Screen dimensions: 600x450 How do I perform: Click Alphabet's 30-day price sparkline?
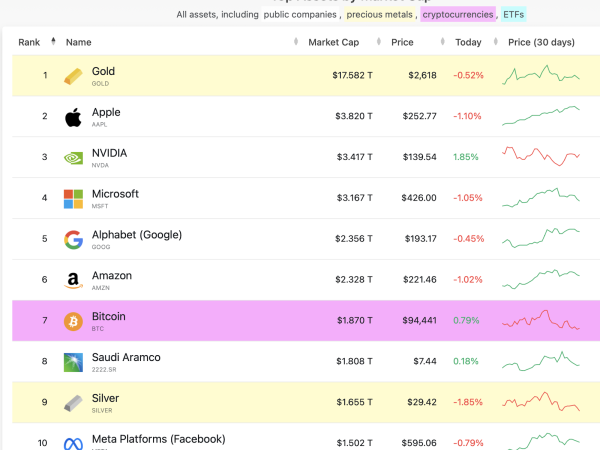click(x=541, y=238)
